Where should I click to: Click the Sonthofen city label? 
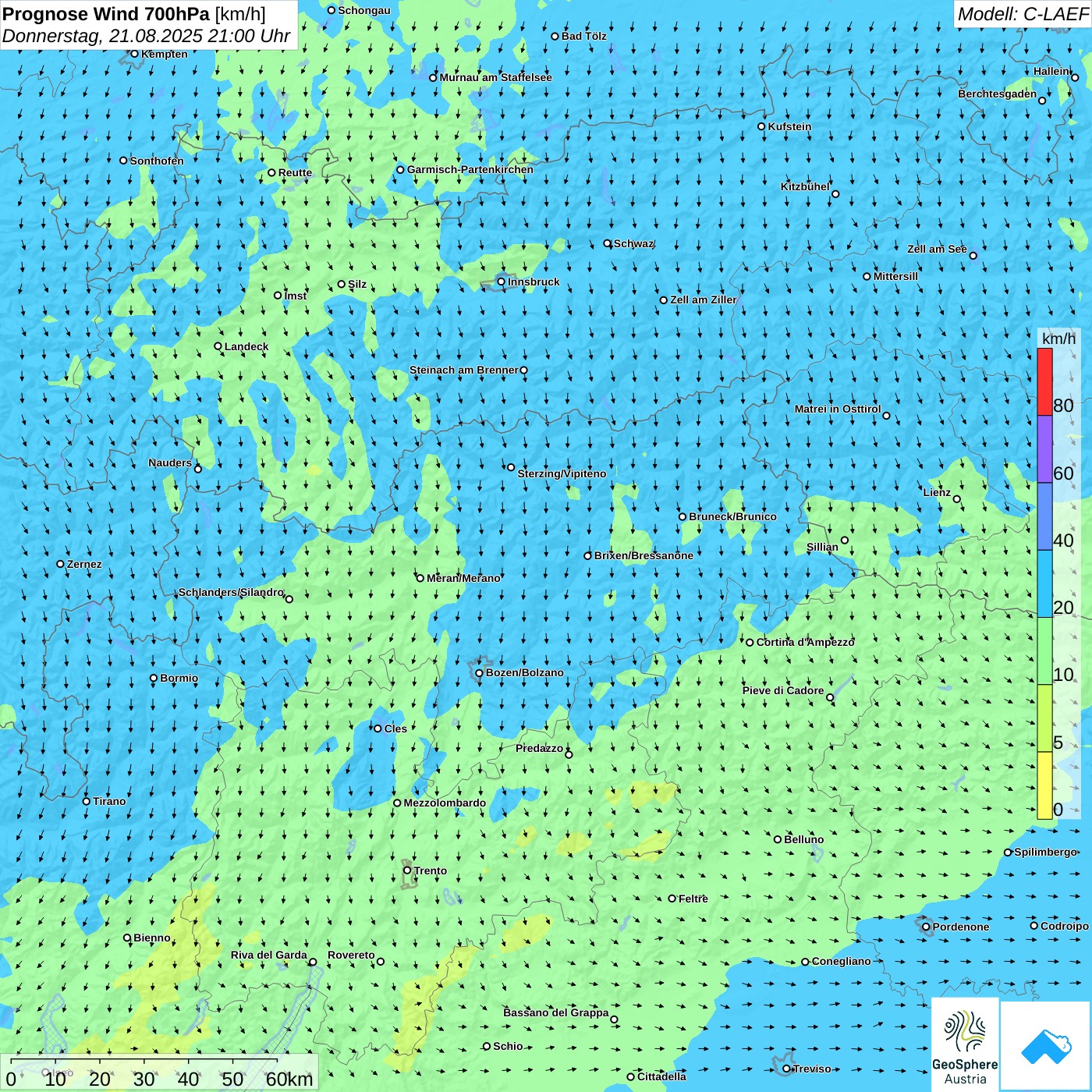[x=157, y=161]
